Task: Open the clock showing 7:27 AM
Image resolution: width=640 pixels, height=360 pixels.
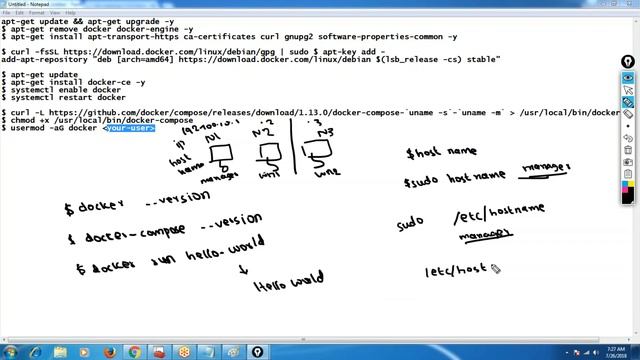Action: 616,353
